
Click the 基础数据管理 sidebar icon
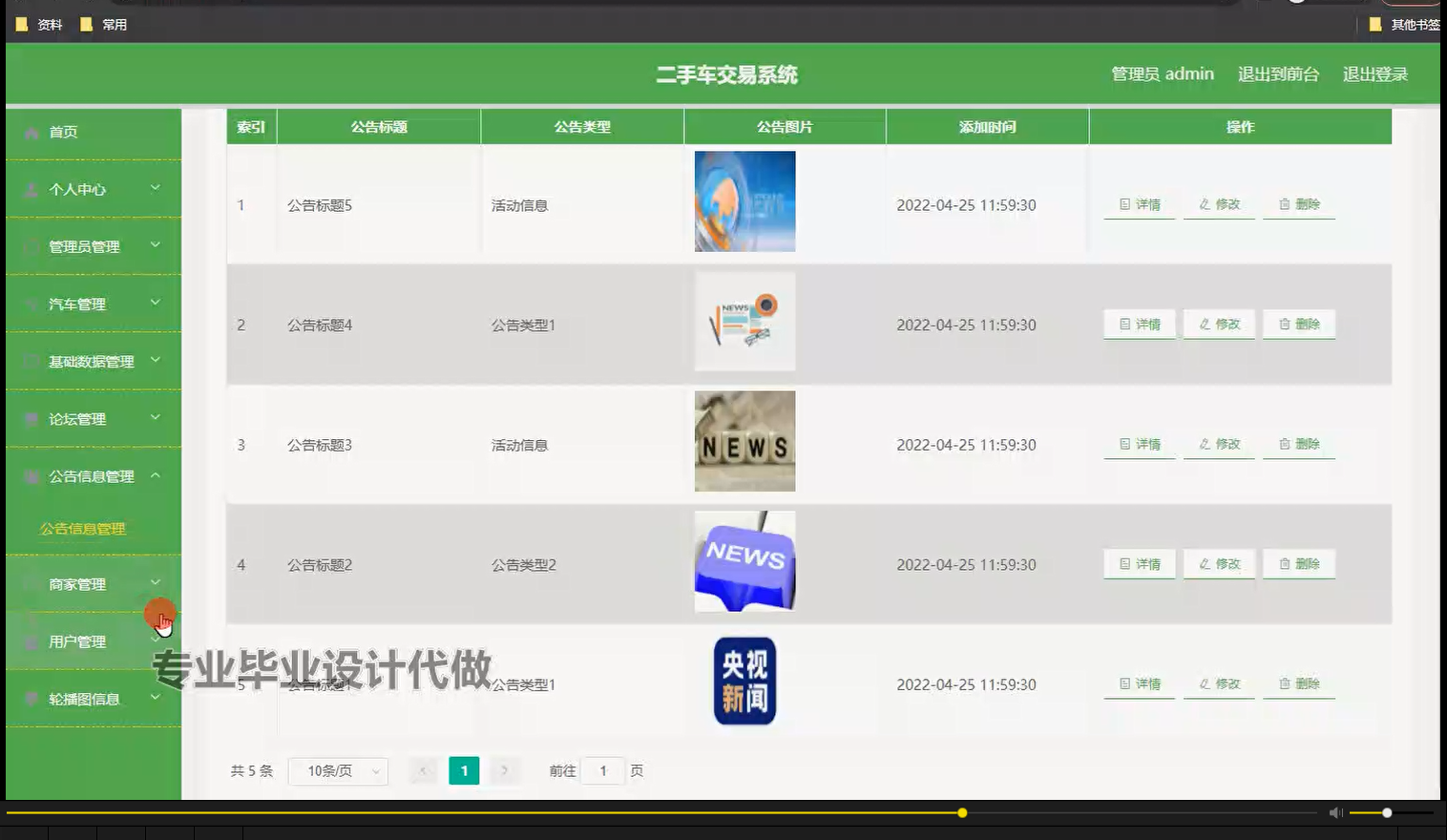[x=30, y=361]
